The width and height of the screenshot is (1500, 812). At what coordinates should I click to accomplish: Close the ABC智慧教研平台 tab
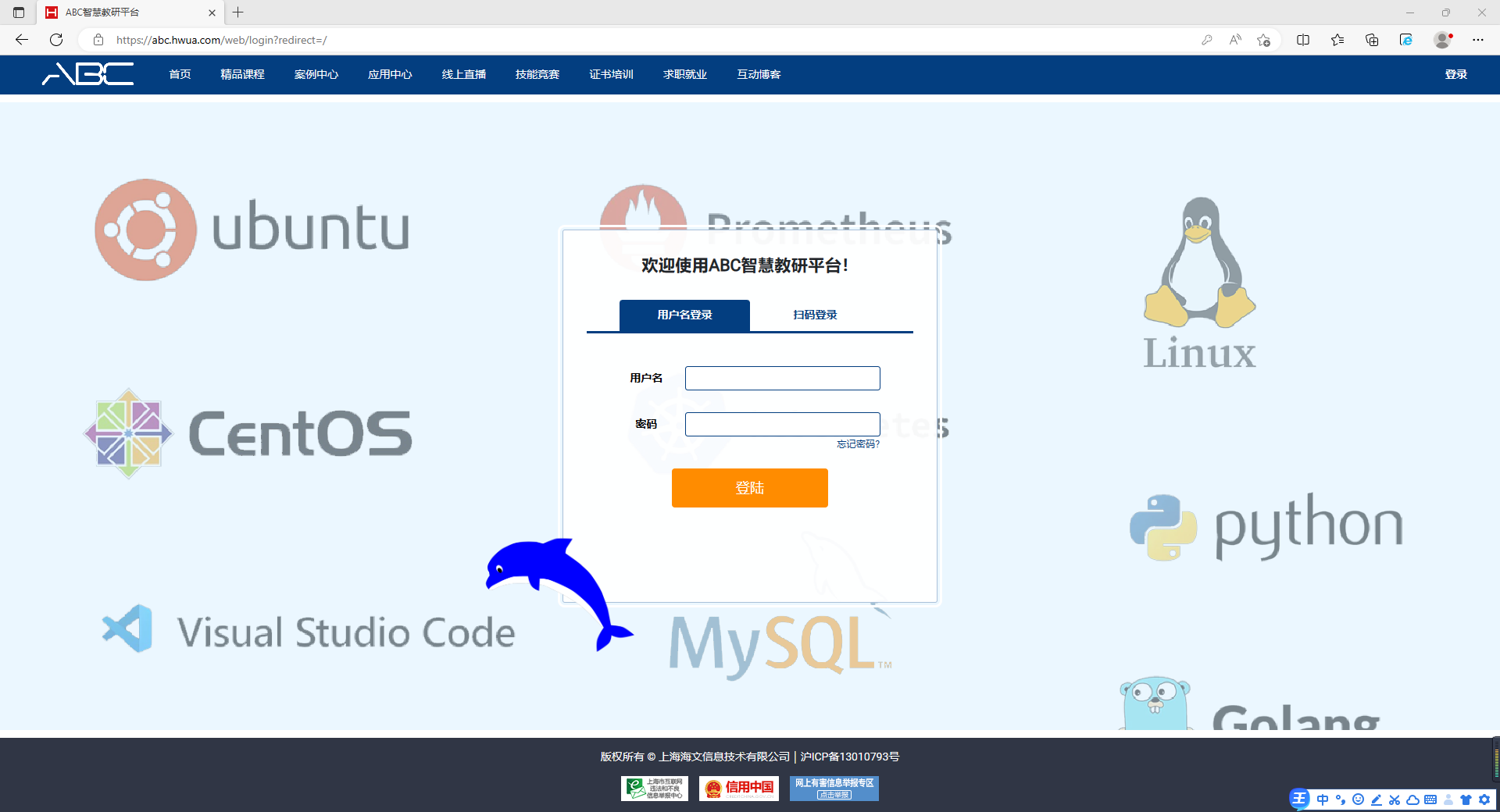pyautogui.click(x=212, y=12)
